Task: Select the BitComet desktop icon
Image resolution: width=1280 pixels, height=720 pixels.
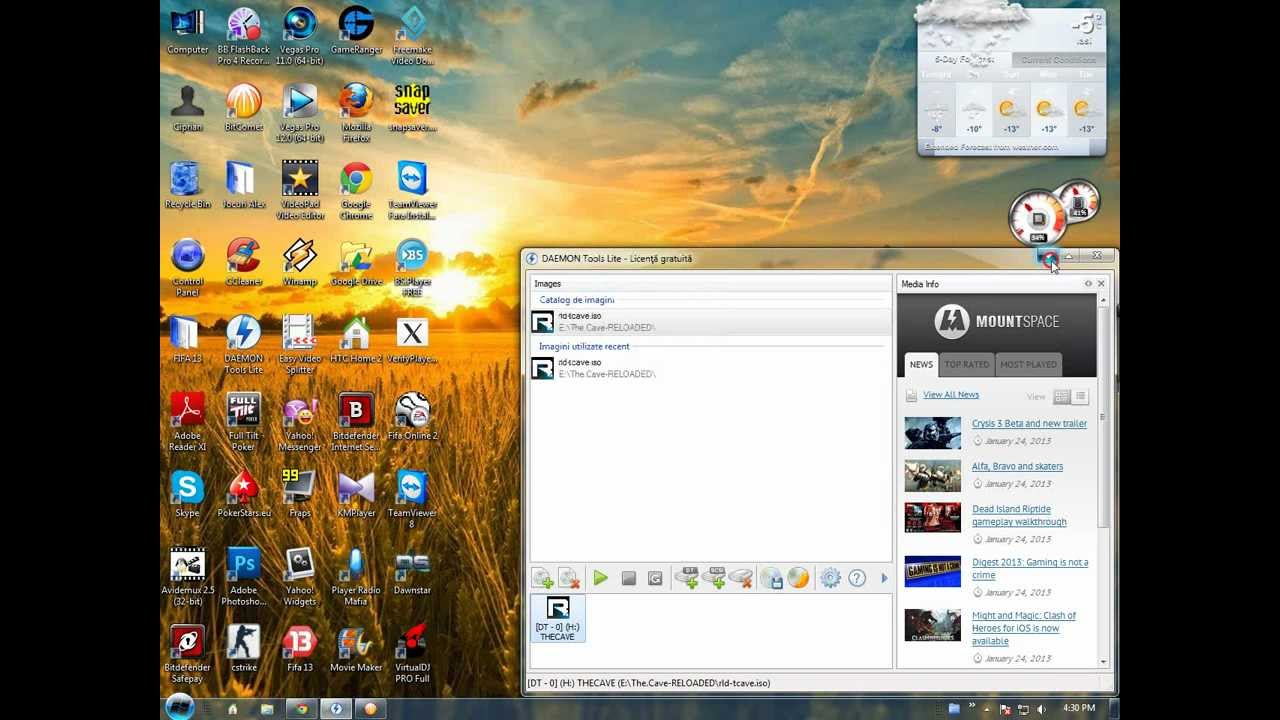Action: [x=244, y=108]
